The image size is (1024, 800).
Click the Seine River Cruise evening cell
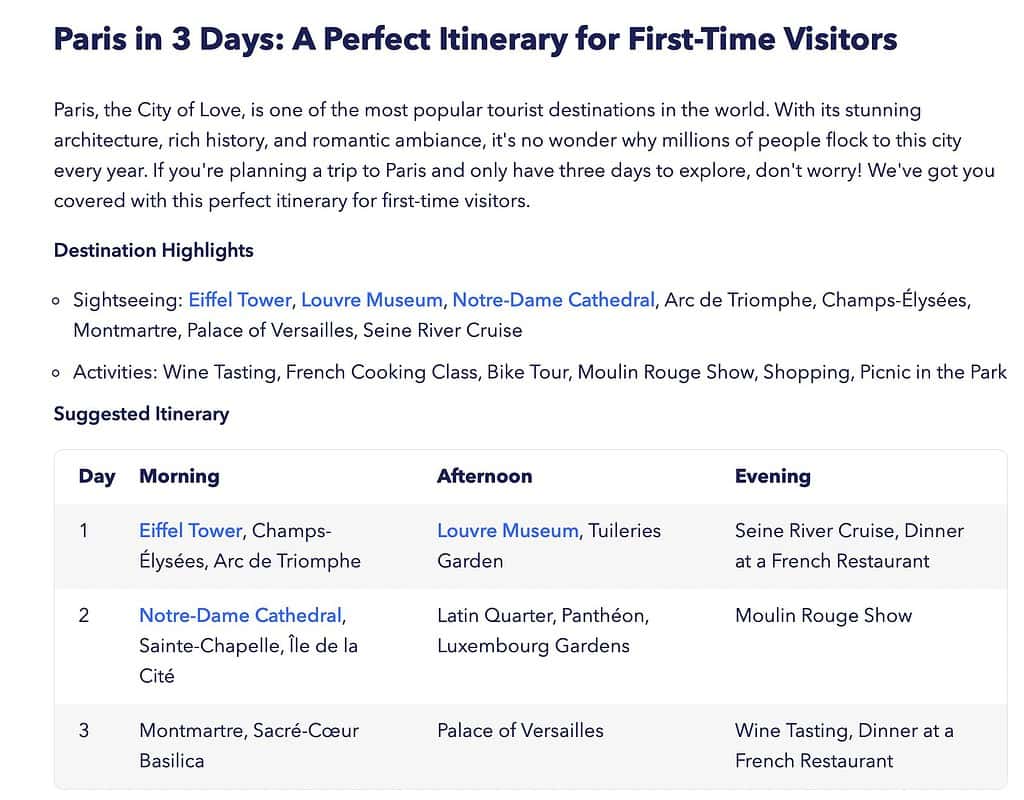click(x=848, y=546)
